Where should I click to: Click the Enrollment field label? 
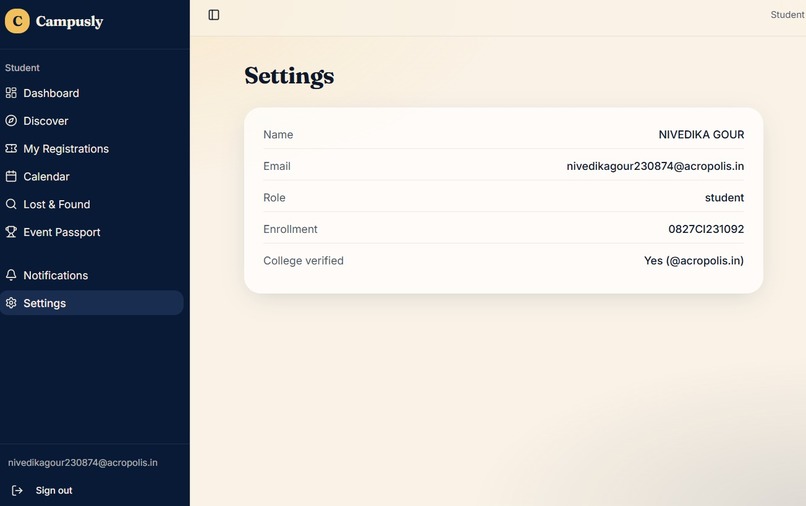[x=290, y=229]
